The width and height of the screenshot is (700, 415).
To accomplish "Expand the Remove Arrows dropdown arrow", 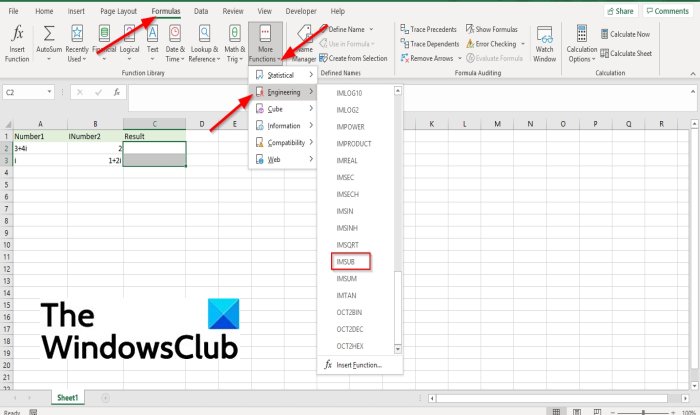I will pos(460,58).
